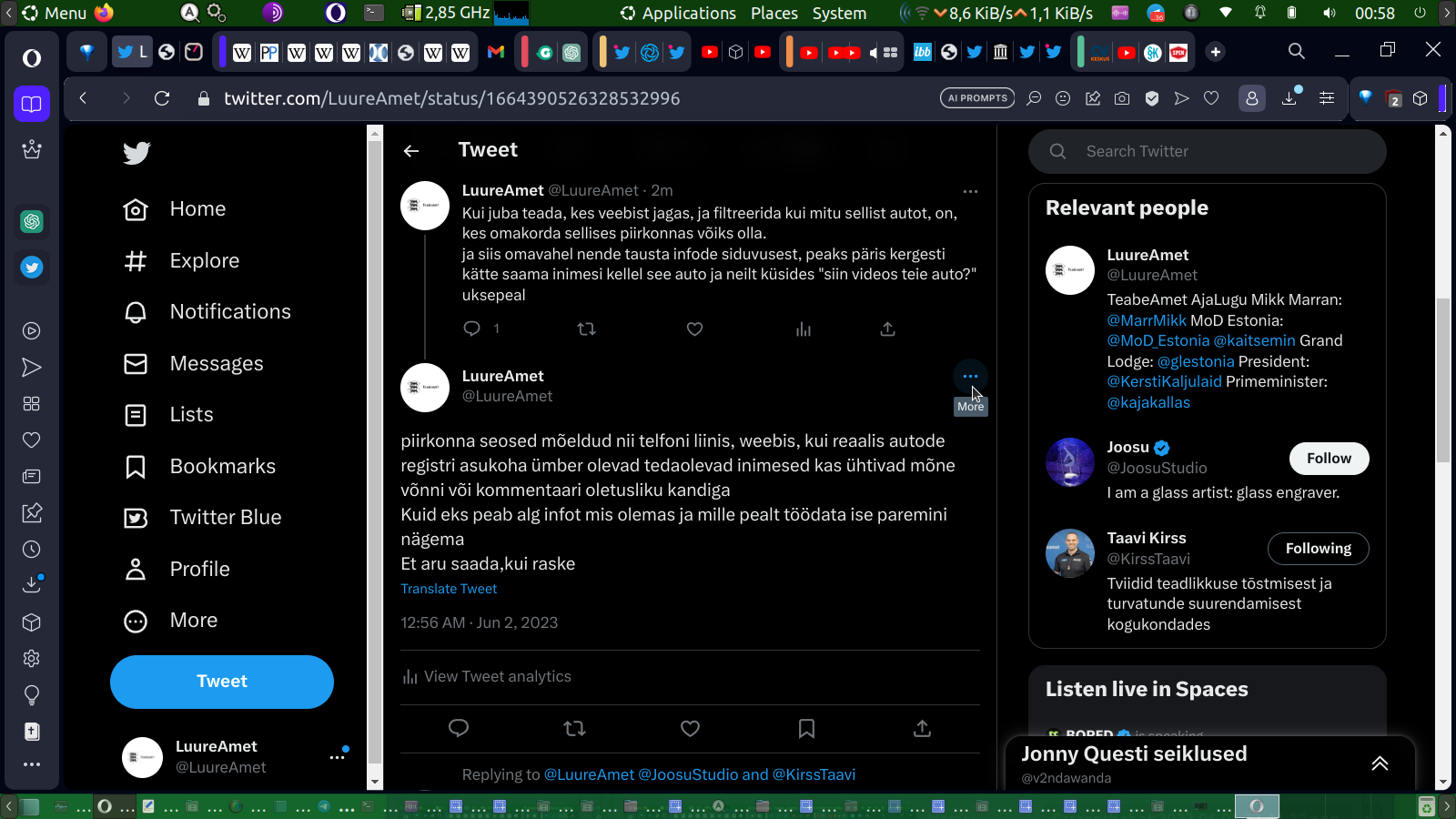Image resolution: width=1456 pixels, height=819 pixels.
Task: Open View Tweet analytics
Action: 486,677
